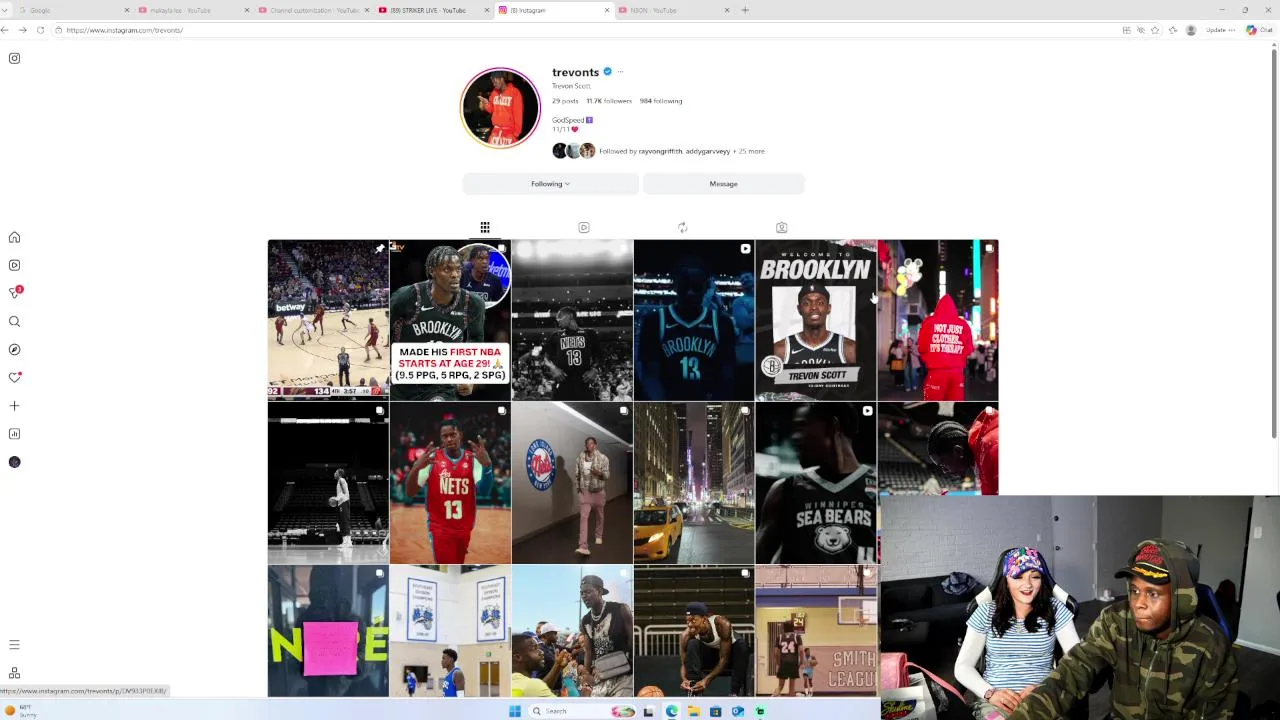Open File Explorer from the taskbar
Screen dimensions: 1280x720
(x=693, y=711)
